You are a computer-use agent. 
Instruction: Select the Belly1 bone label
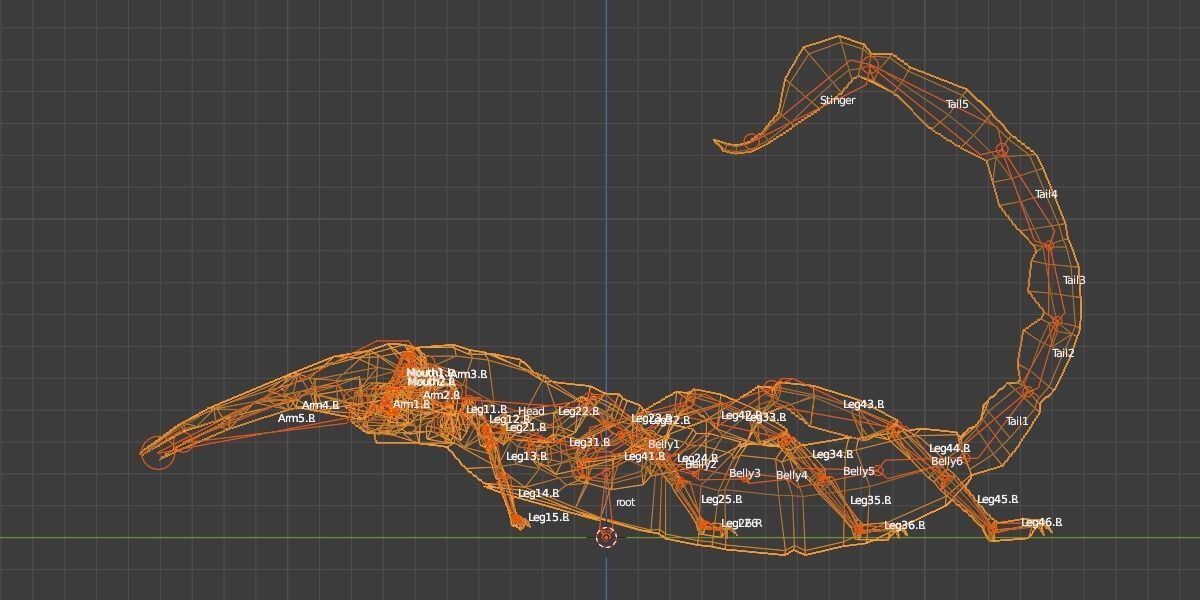(x=664, y=444)
